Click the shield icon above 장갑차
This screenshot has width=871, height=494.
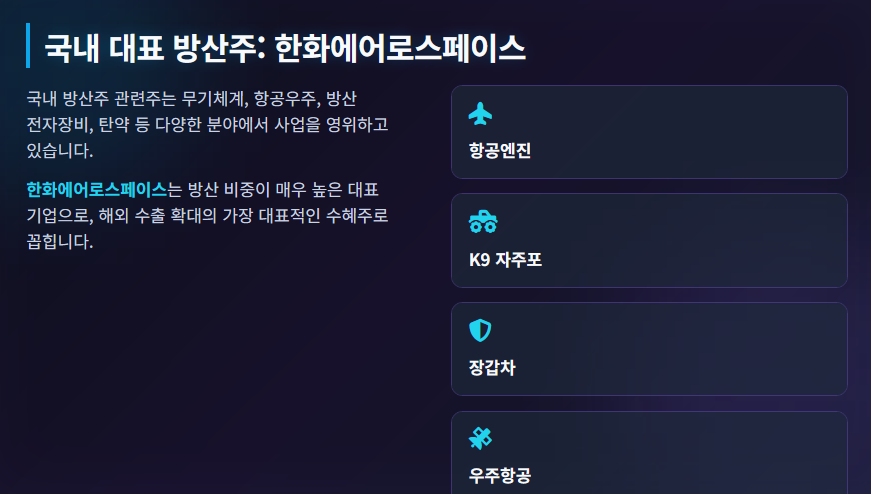pos(480,330)
